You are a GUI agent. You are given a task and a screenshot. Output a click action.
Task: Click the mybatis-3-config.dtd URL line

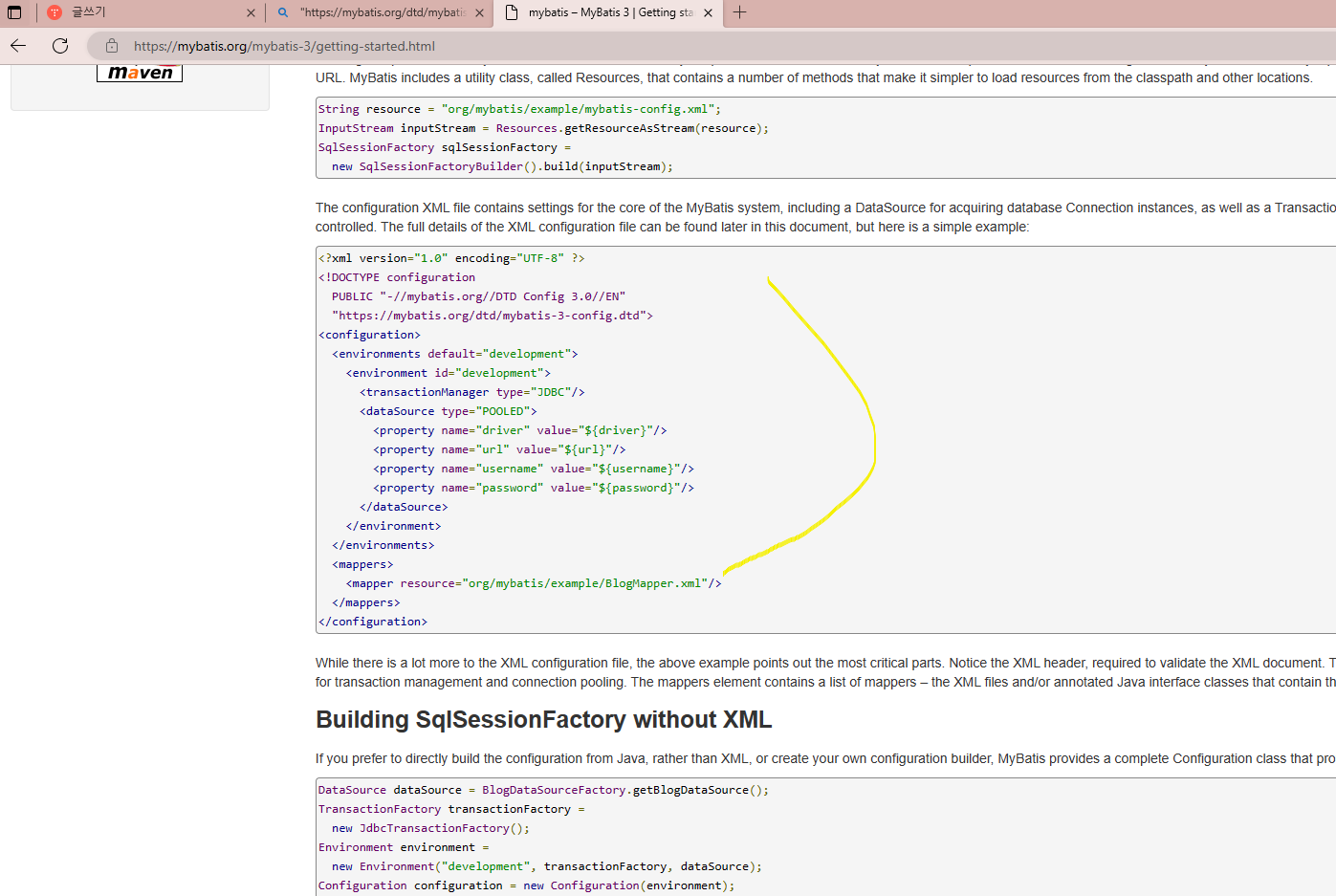(493, 316)
